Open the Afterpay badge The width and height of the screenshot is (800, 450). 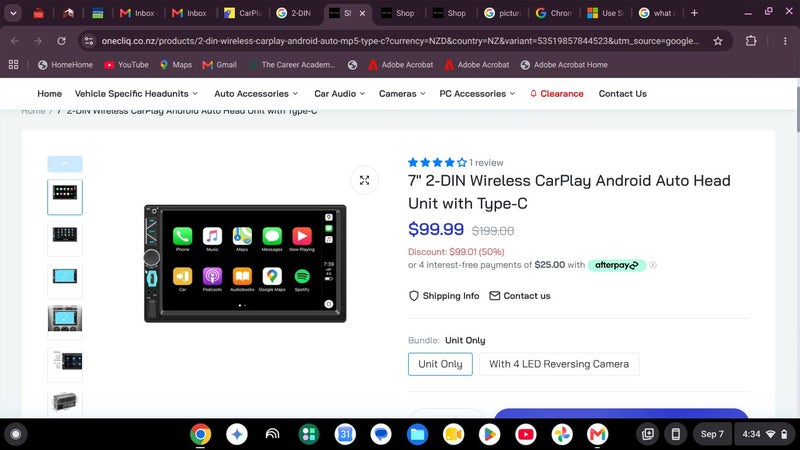pyautogui.click(x=616, y=265)
